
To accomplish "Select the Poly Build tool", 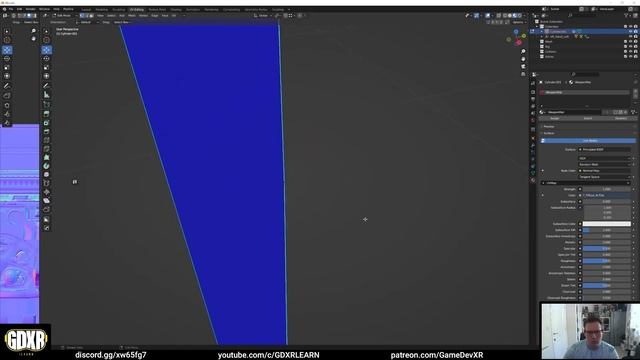I will [x=47, y=157].
